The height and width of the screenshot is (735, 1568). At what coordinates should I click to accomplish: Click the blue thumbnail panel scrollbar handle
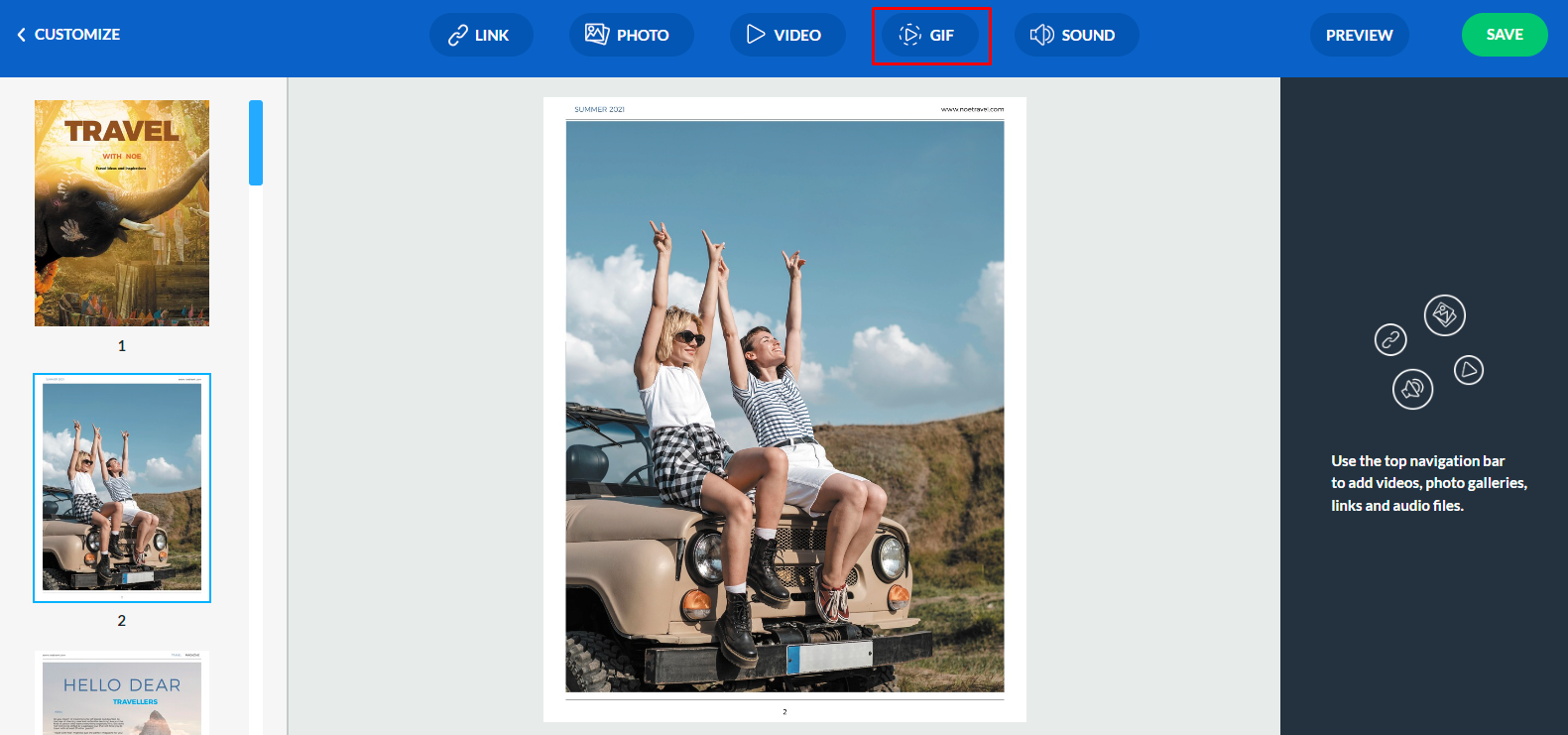pos(256,143)
